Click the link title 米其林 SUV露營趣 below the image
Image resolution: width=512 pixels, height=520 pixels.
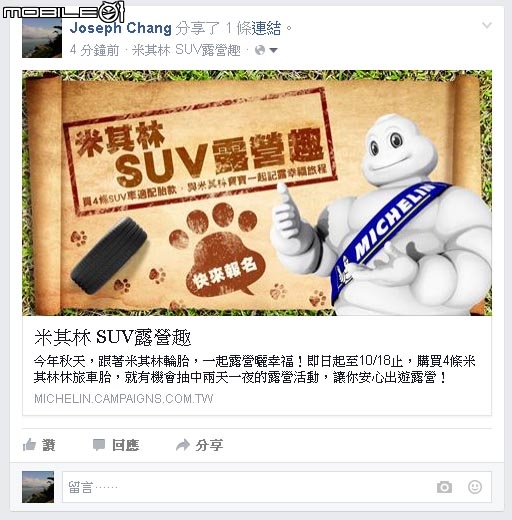(x=113, y=337)
